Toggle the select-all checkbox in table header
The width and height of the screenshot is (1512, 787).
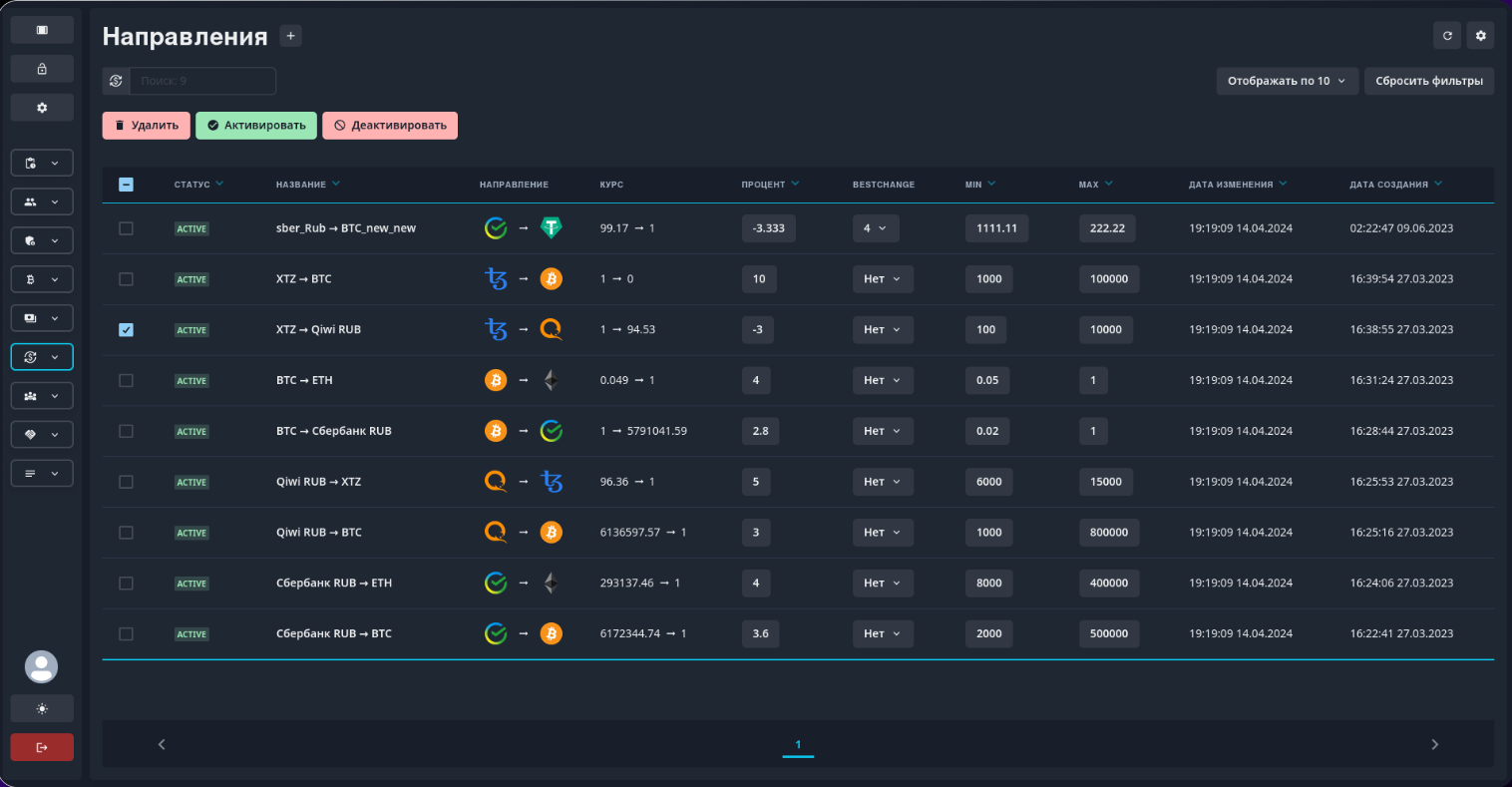pyautogui.click(x=126, y=185)
